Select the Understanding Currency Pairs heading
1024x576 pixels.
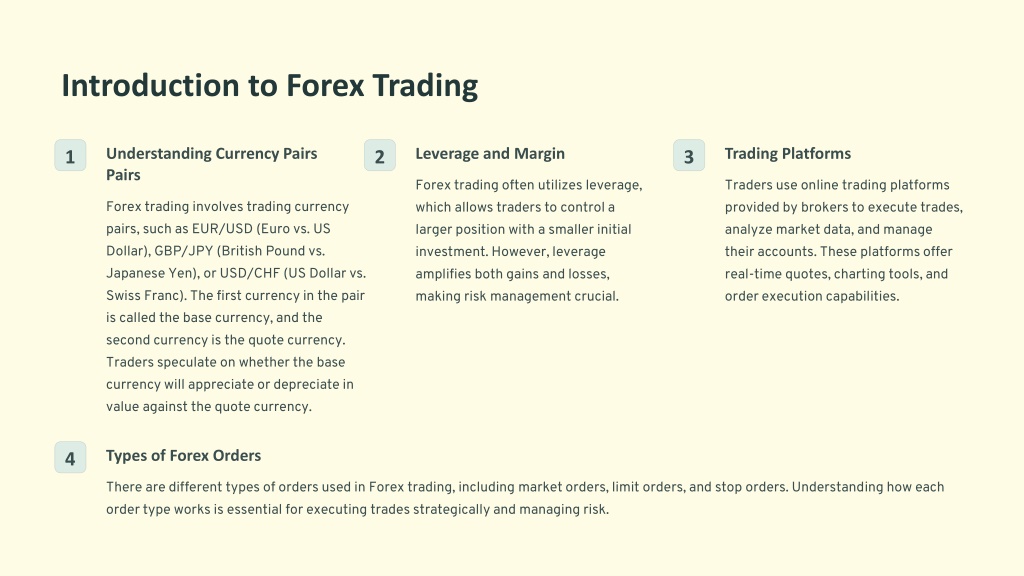[212, 164]
